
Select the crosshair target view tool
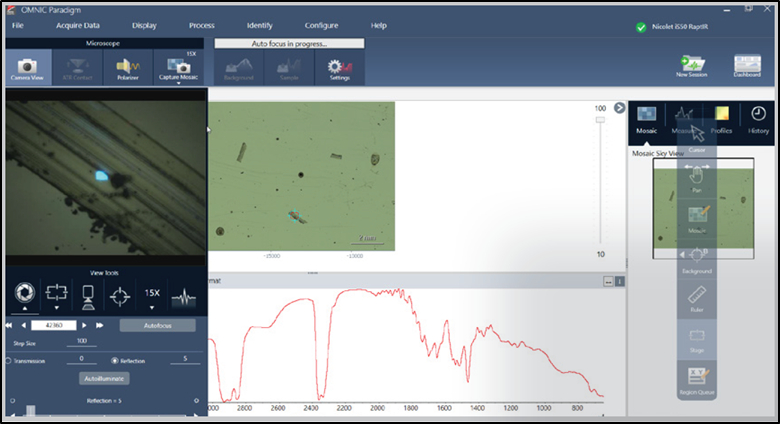tap(120, 297)
